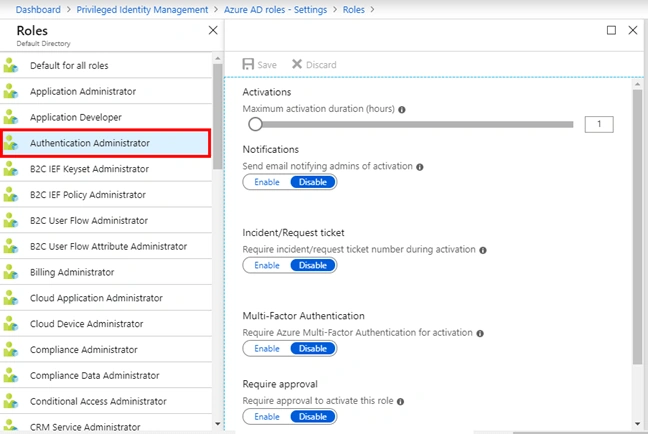Click the role icon beside Authentication Administrator

tap(11, 143)
